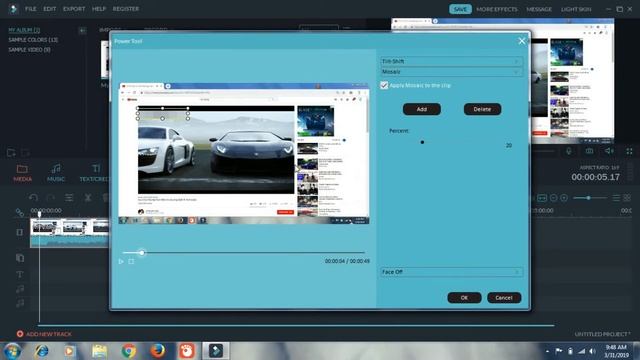Collapse the Mosaic section
640x360 pixels.
pyautogui.click(x=451, y=72)
